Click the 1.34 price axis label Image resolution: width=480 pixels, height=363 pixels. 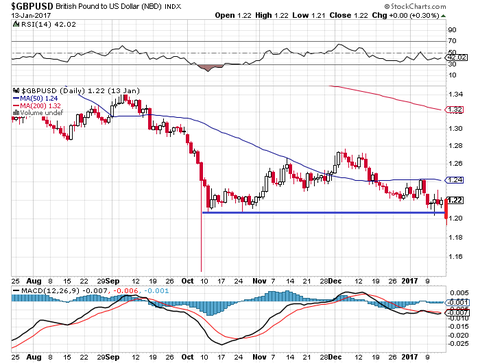(455, 94)
